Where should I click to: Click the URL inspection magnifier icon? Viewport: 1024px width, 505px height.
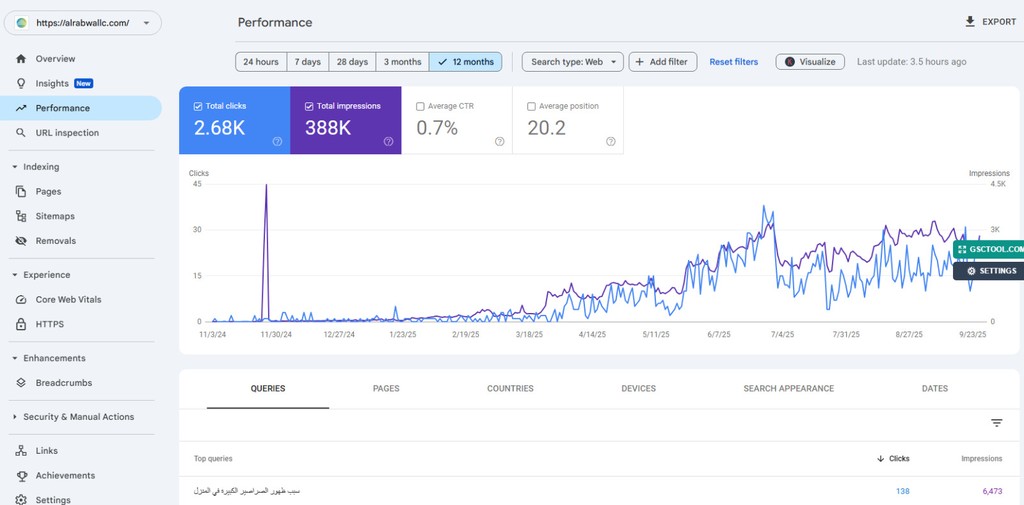[22, 133]
